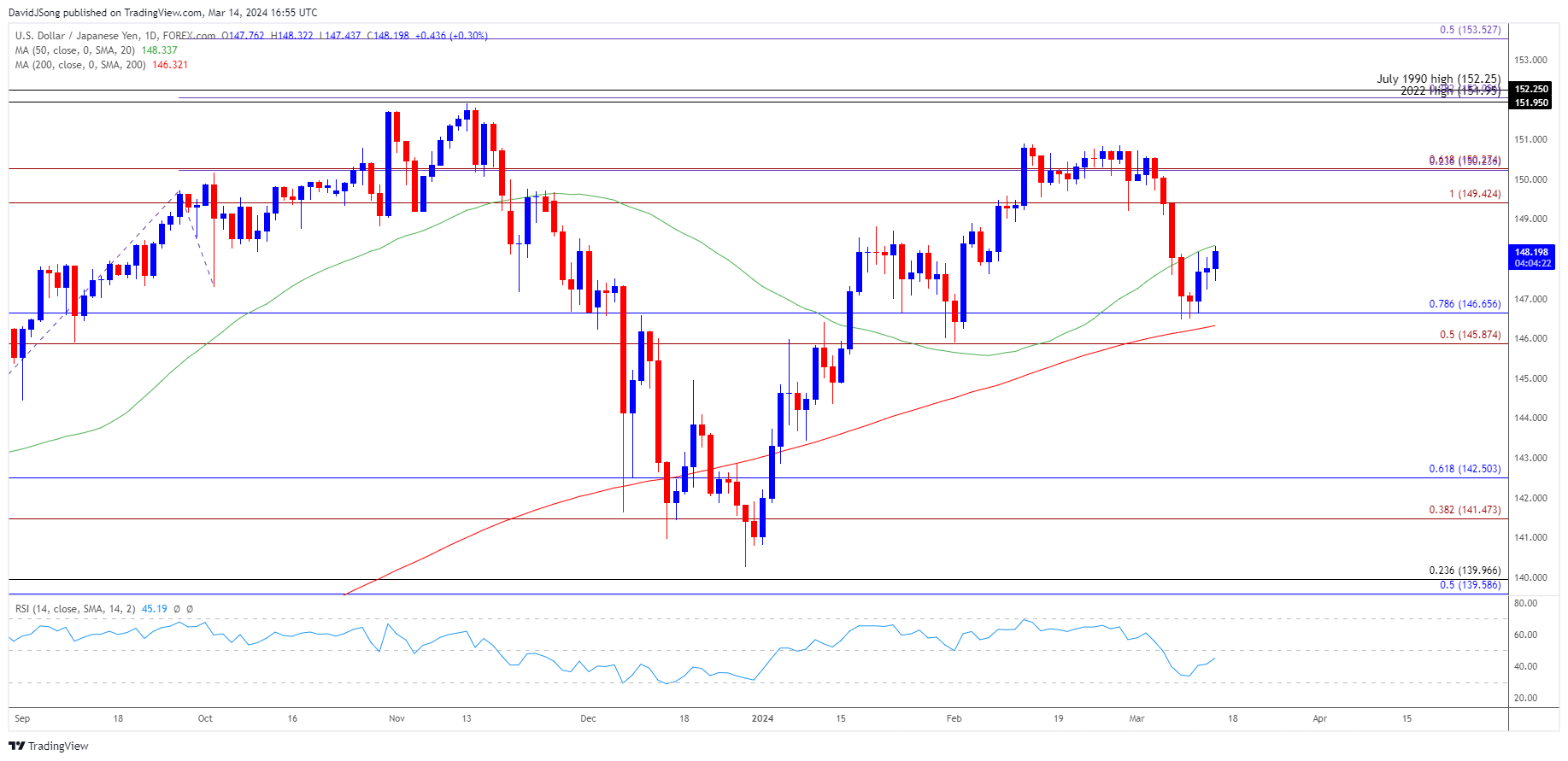Click the 0.5 (153.527) Fibonacci label
This screenshot has width=1568, height=761.
(1470, 30)
